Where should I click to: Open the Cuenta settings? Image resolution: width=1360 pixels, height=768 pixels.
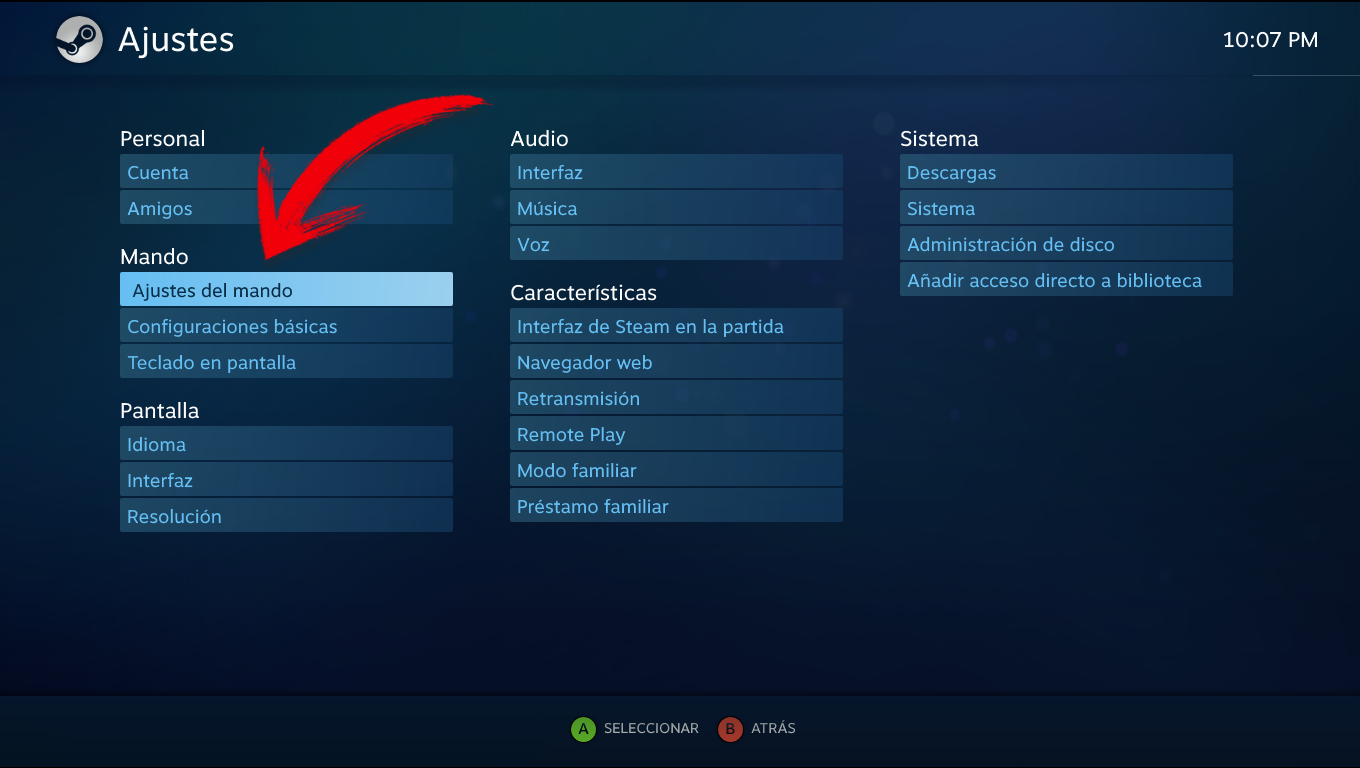point(286,171)
